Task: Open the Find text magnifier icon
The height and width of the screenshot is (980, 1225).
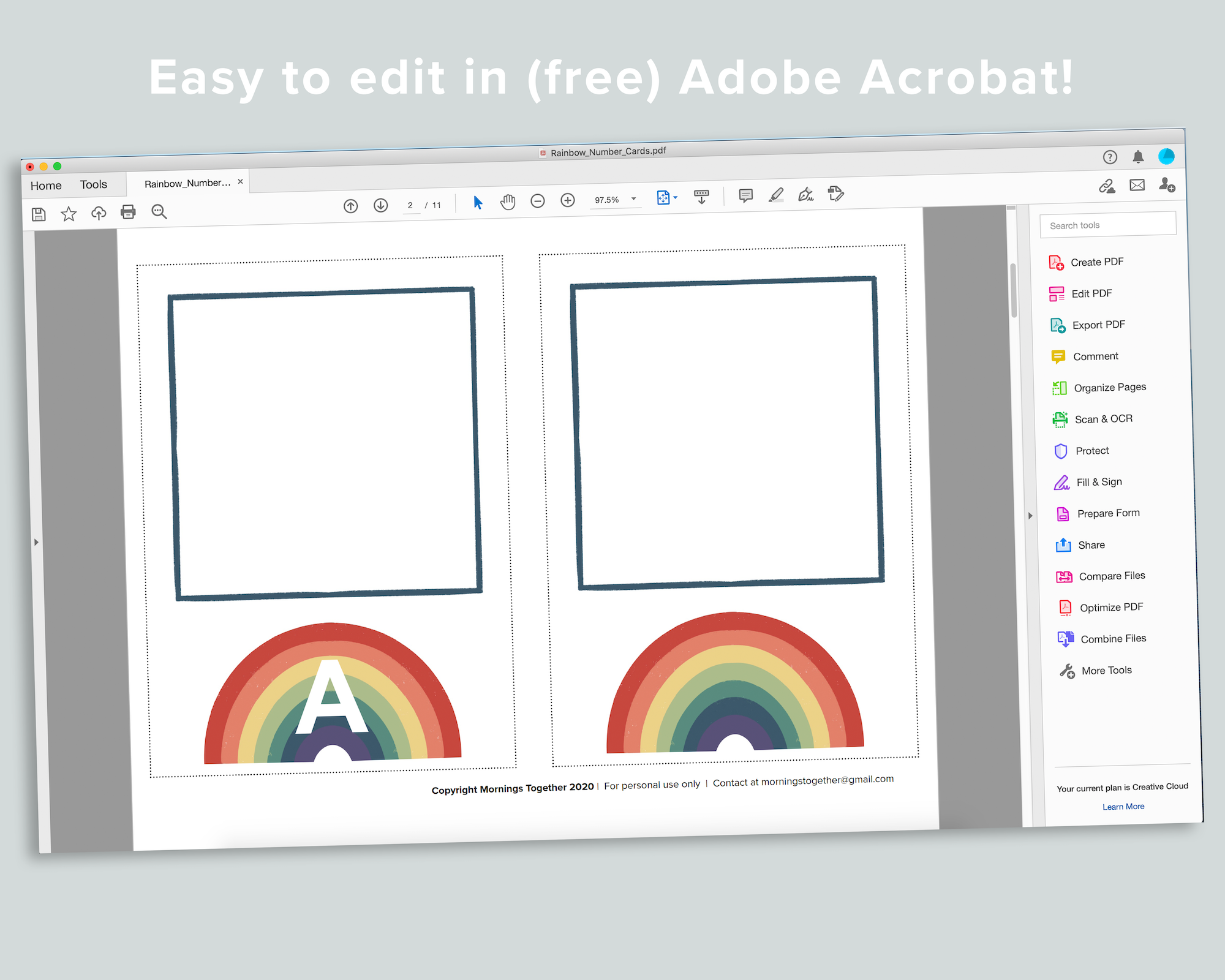Action: tap(159, 211)
